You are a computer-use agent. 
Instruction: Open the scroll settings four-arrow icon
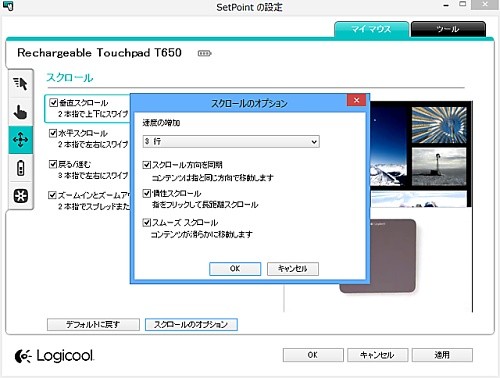[x=20, y=140]
